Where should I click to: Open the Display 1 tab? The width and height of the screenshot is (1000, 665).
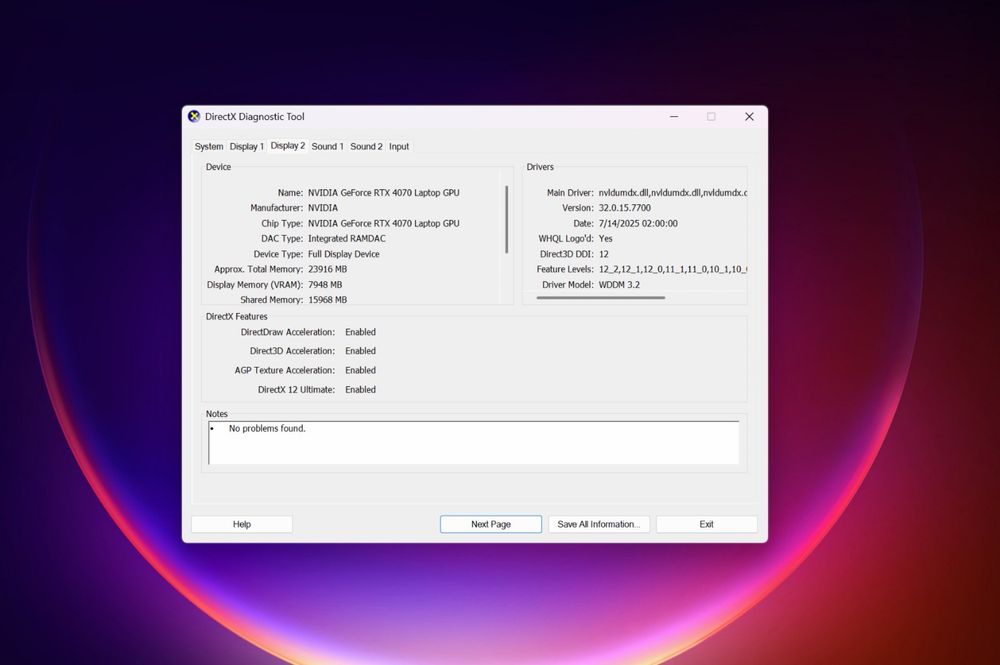(246, 146)
